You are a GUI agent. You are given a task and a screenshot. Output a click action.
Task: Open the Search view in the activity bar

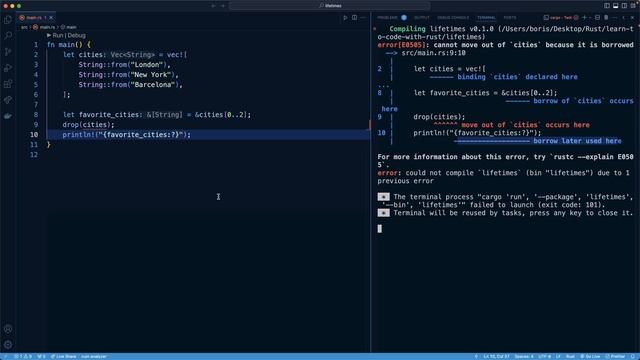click(x=8, y=36)
